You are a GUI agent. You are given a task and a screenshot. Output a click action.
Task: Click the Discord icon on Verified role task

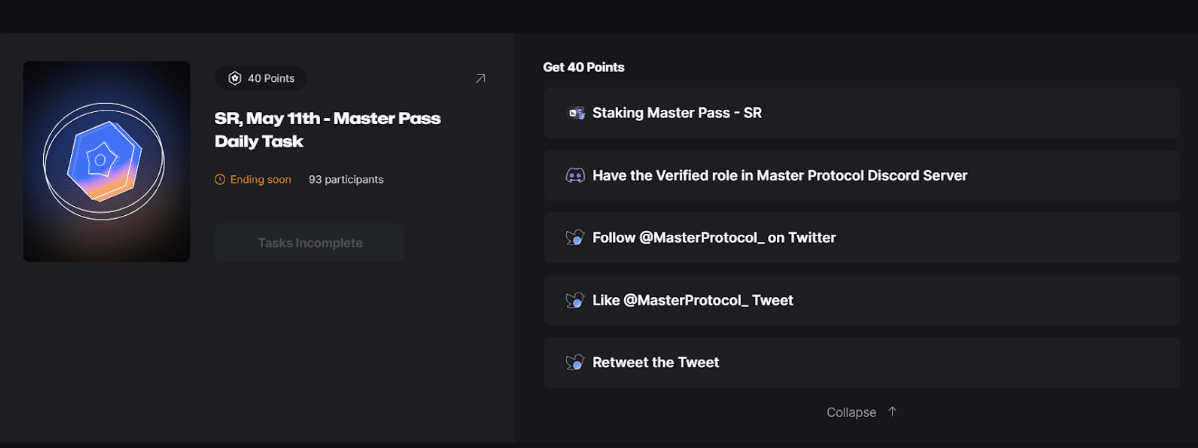(575, 175)
